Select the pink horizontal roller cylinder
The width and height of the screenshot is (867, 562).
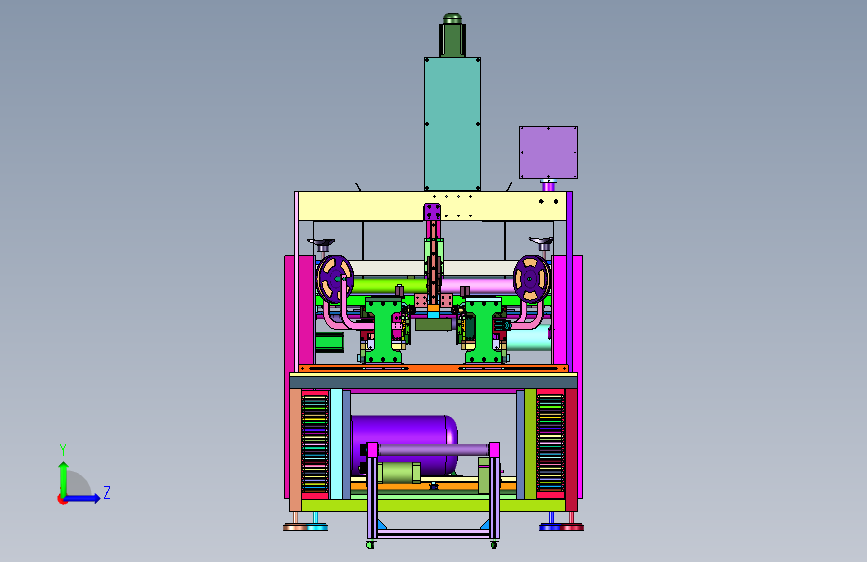click(479, 286)
